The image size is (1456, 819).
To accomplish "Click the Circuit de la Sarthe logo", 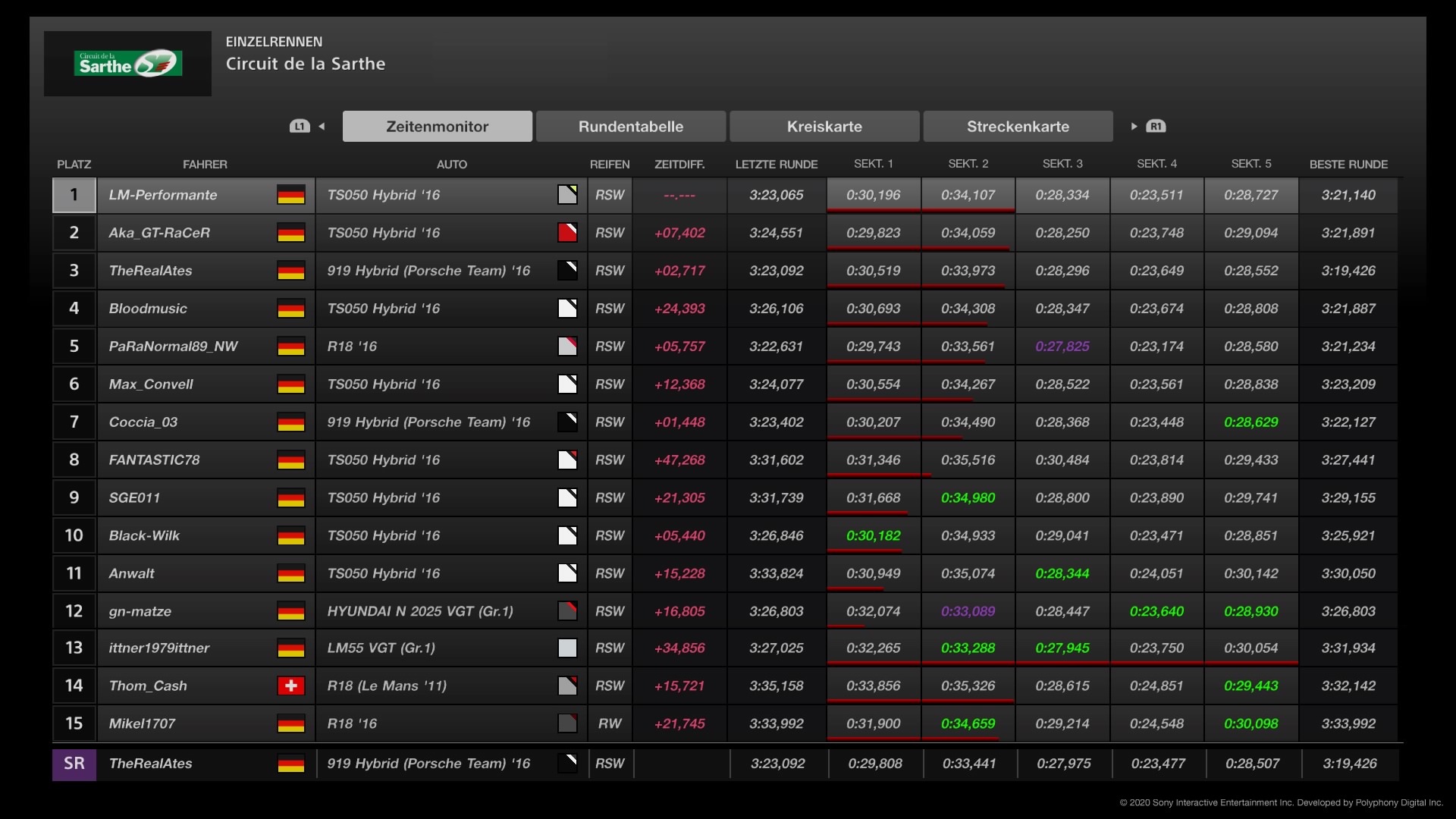I will pos(127,64).
